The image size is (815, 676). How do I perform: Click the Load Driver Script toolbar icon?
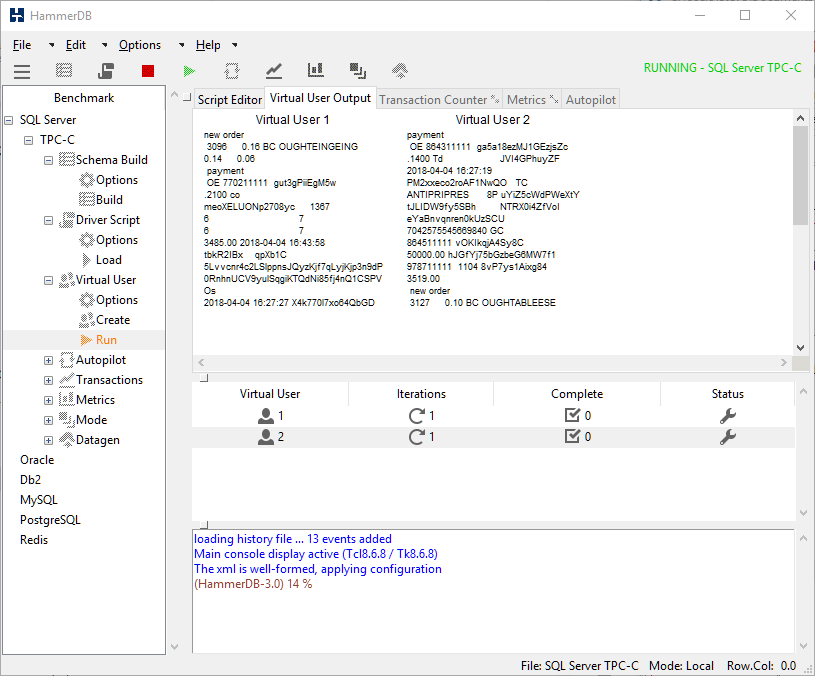(106, 71)
